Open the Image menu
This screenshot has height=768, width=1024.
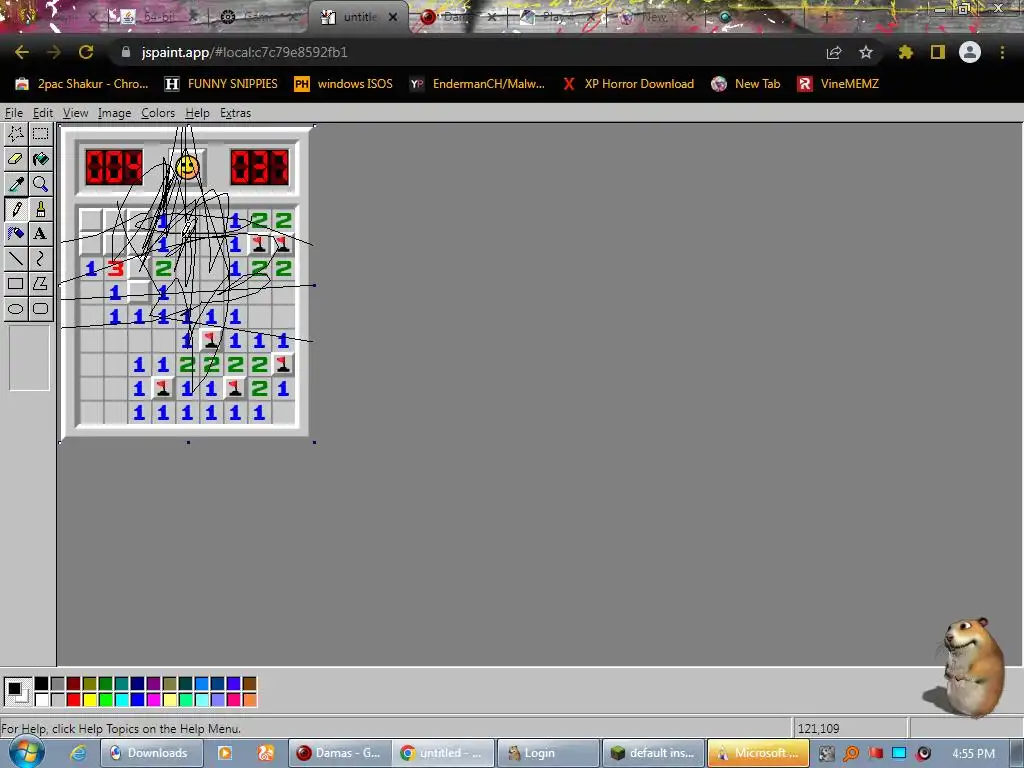[x=114, y=113]
